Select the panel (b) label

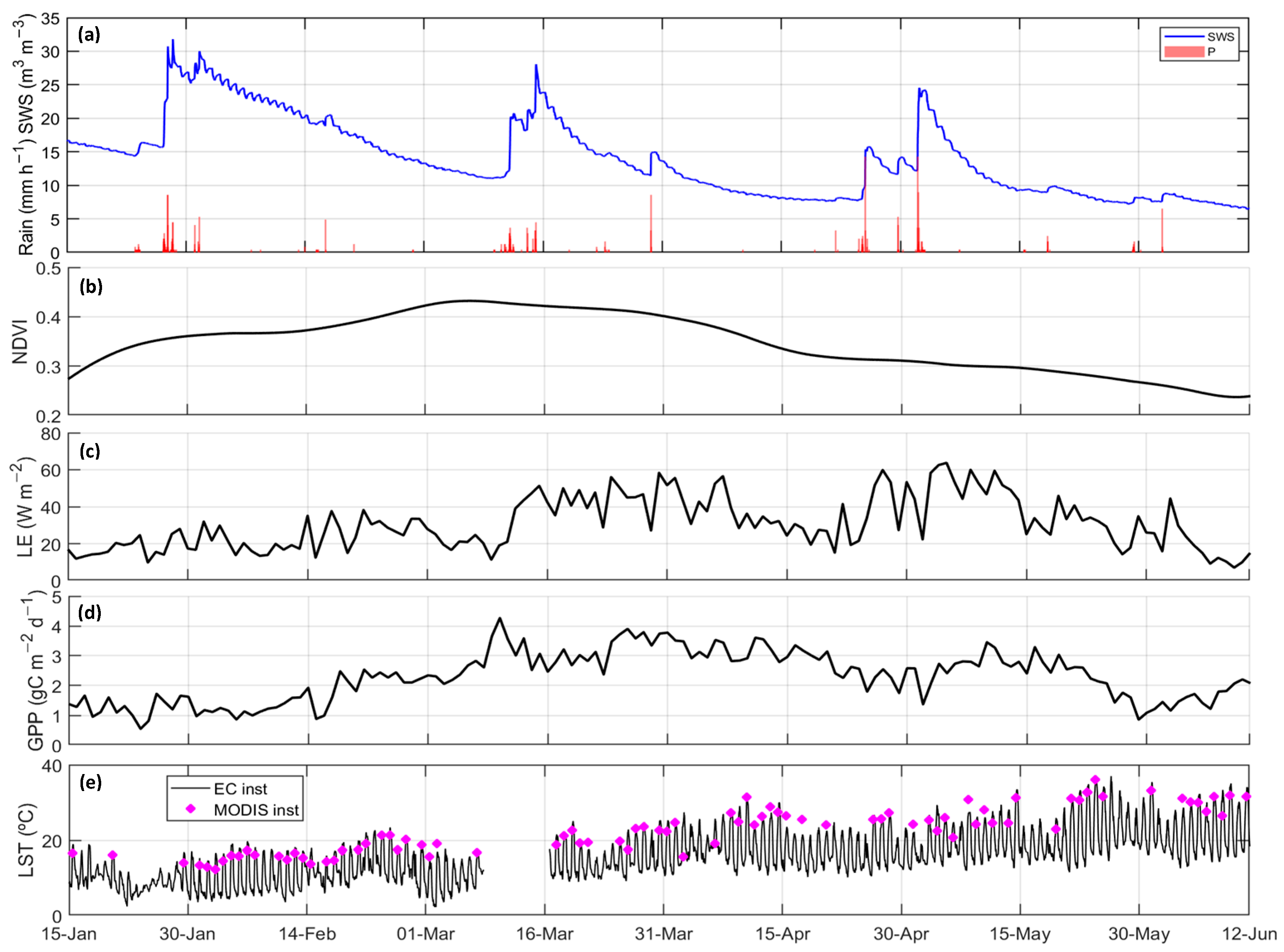[x=91, y=286]
